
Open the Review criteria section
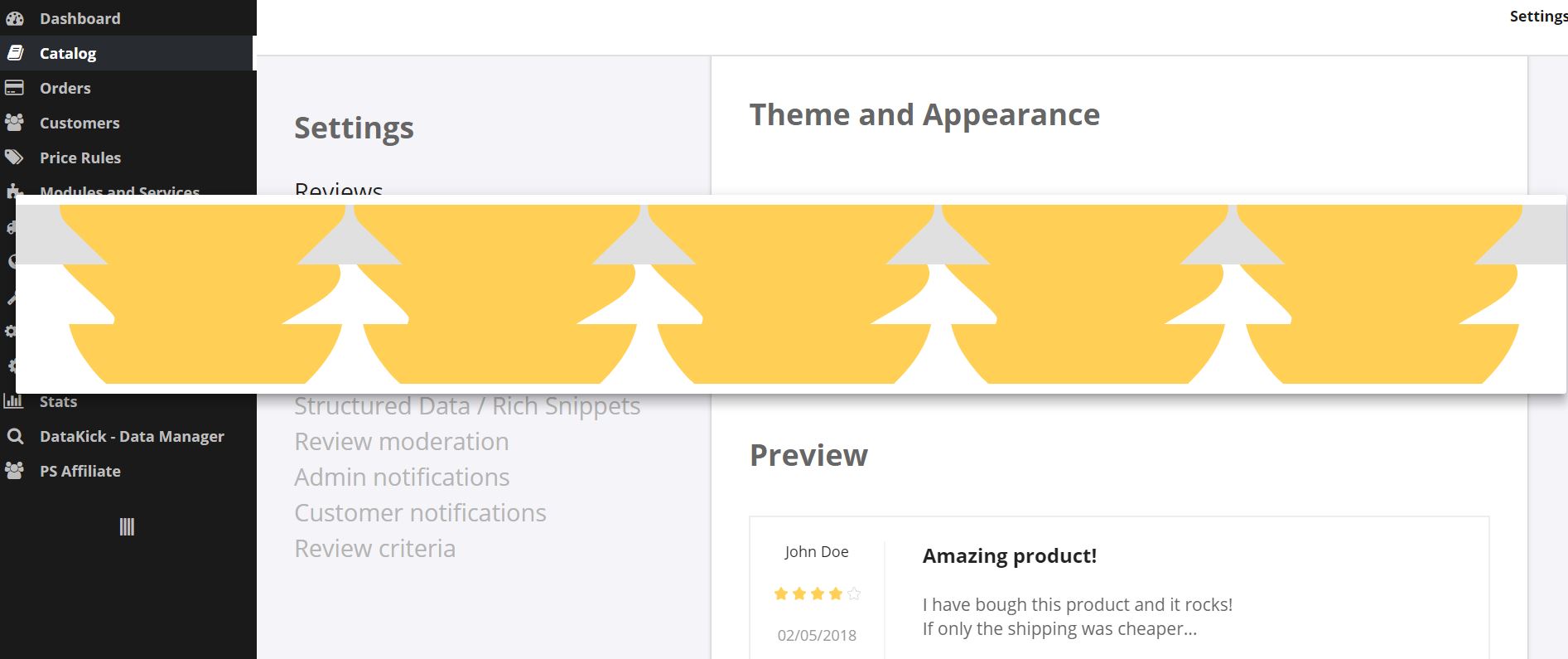[x=375, y=549]
